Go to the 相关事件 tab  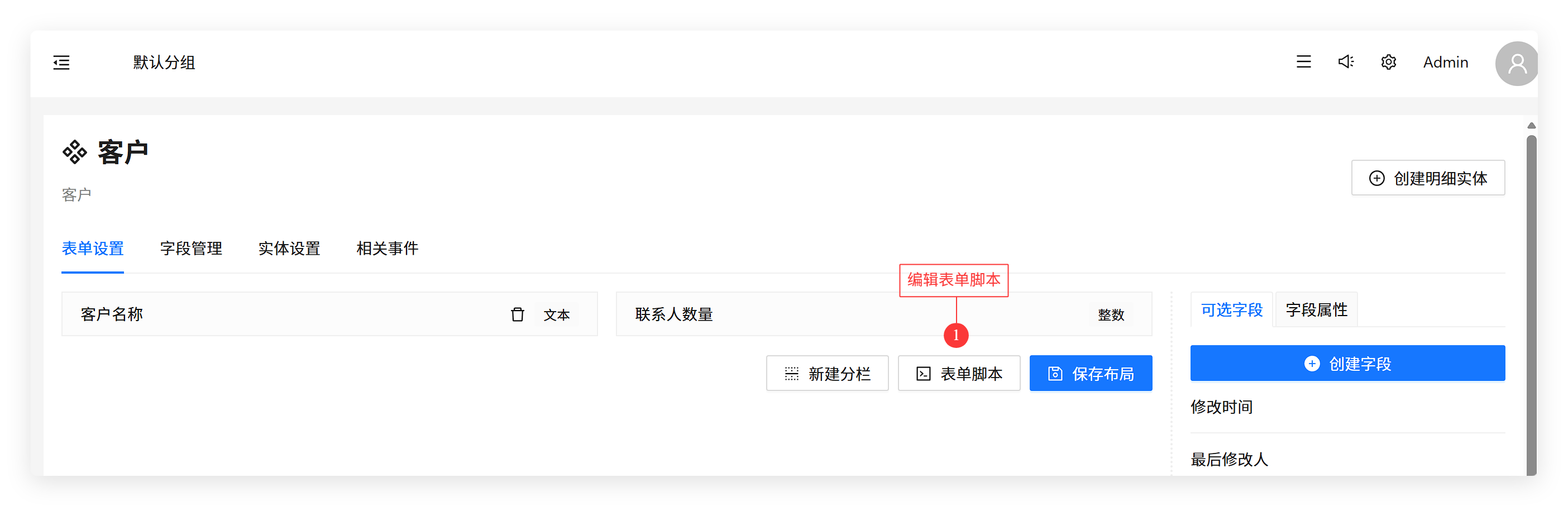coord(387,249)
